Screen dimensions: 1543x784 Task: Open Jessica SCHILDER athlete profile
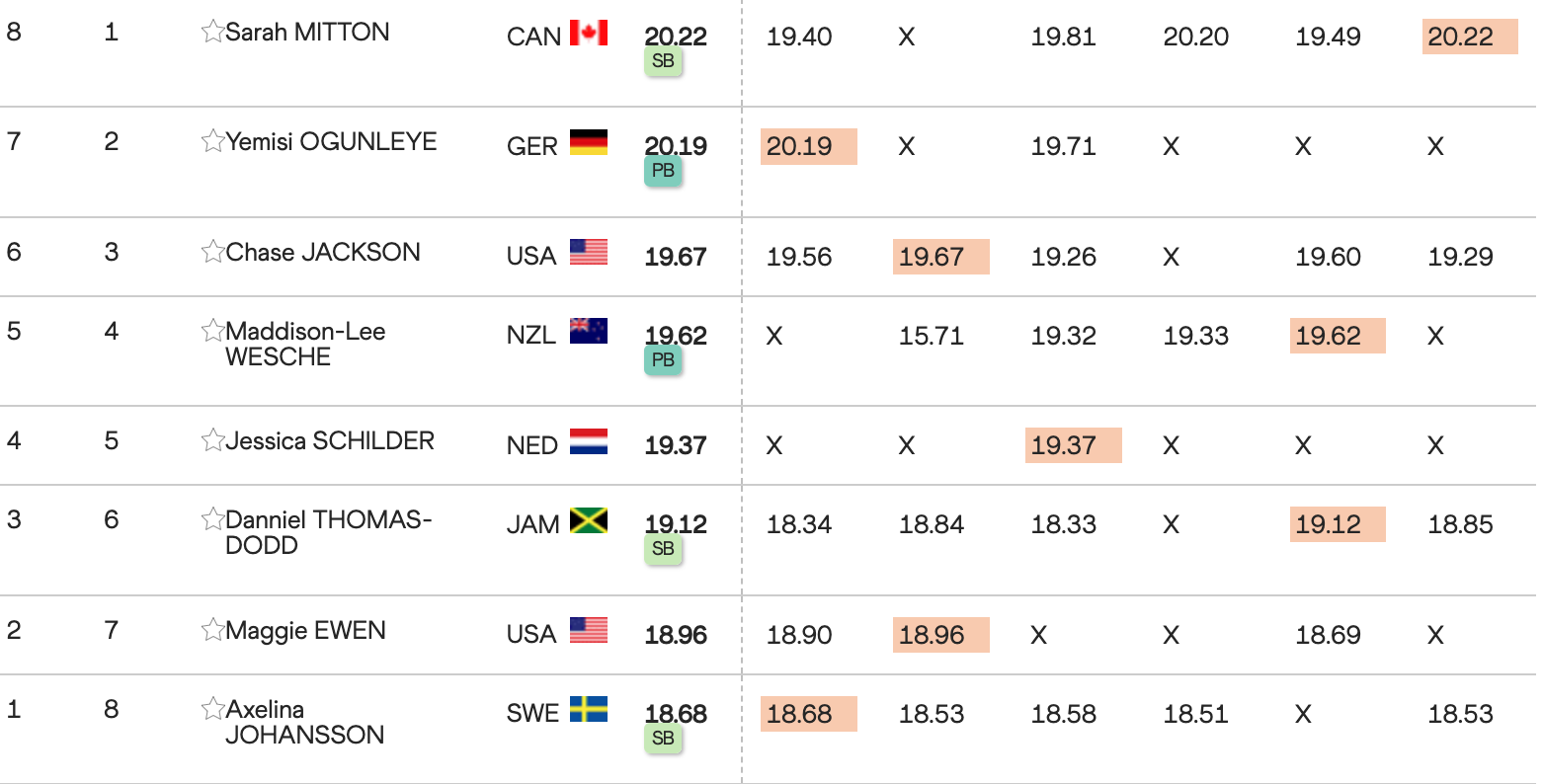pyautogui.click(x=330, y=440)
